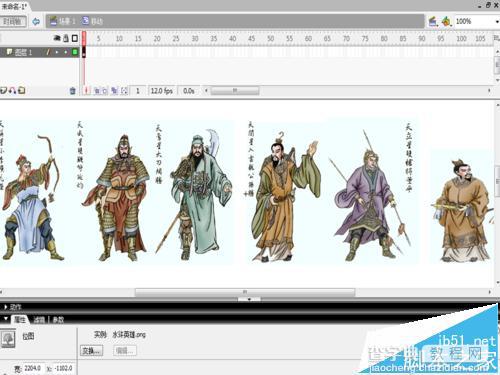Click the keyframe at frame 1 of 图层 1
This screenshot has height=375, width=500.
click(84, 52)
